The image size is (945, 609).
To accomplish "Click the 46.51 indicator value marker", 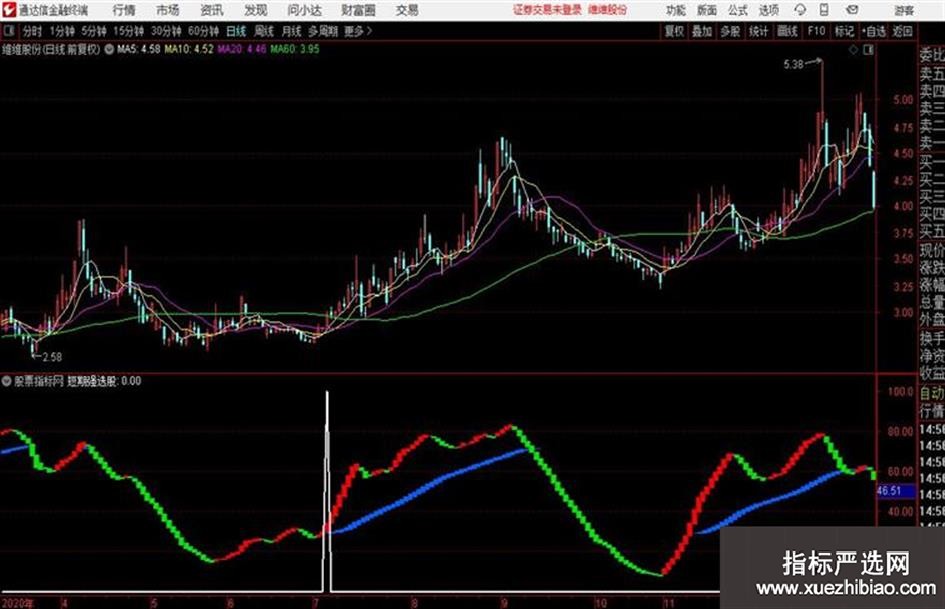I will click(896, 491).
